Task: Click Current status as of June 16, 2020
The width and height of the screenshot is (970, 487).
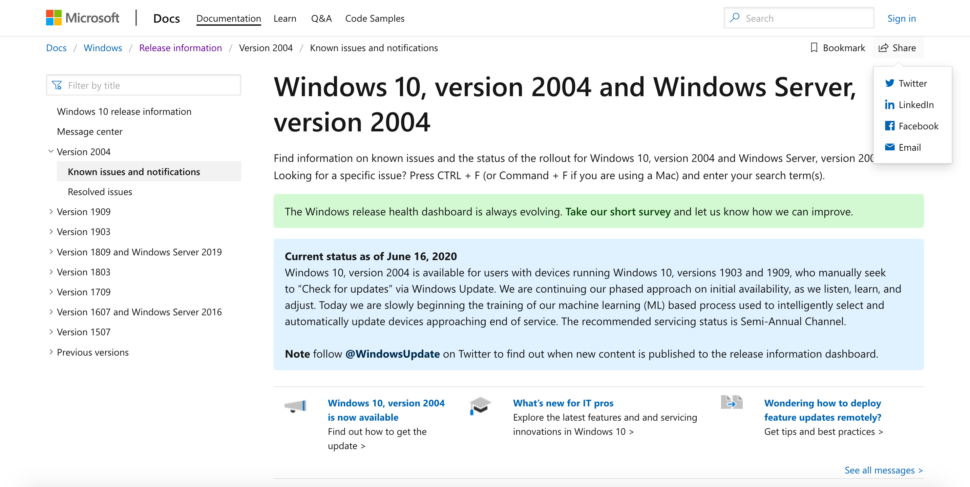Action: tap(371, 256)
